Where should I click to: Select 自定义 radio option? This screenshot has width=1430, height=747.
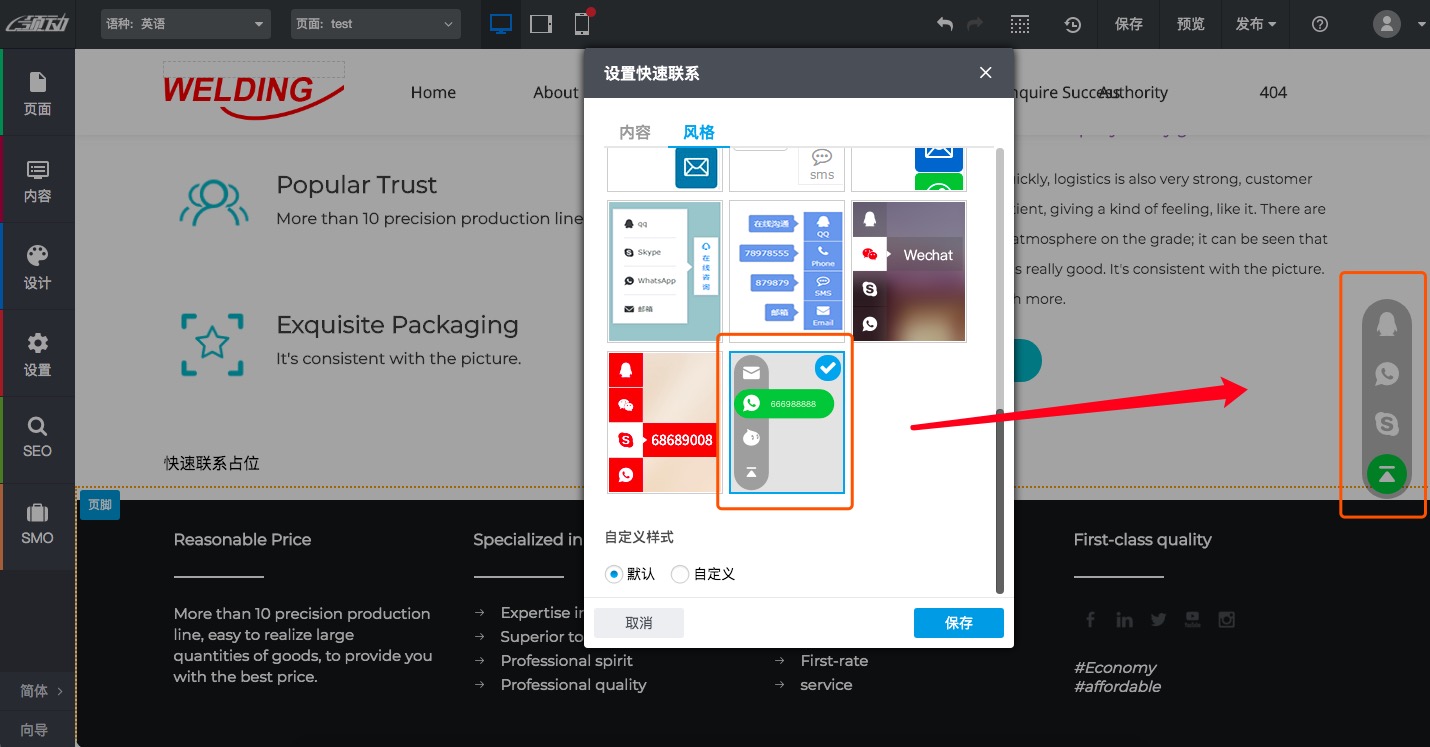coord(680,574)
